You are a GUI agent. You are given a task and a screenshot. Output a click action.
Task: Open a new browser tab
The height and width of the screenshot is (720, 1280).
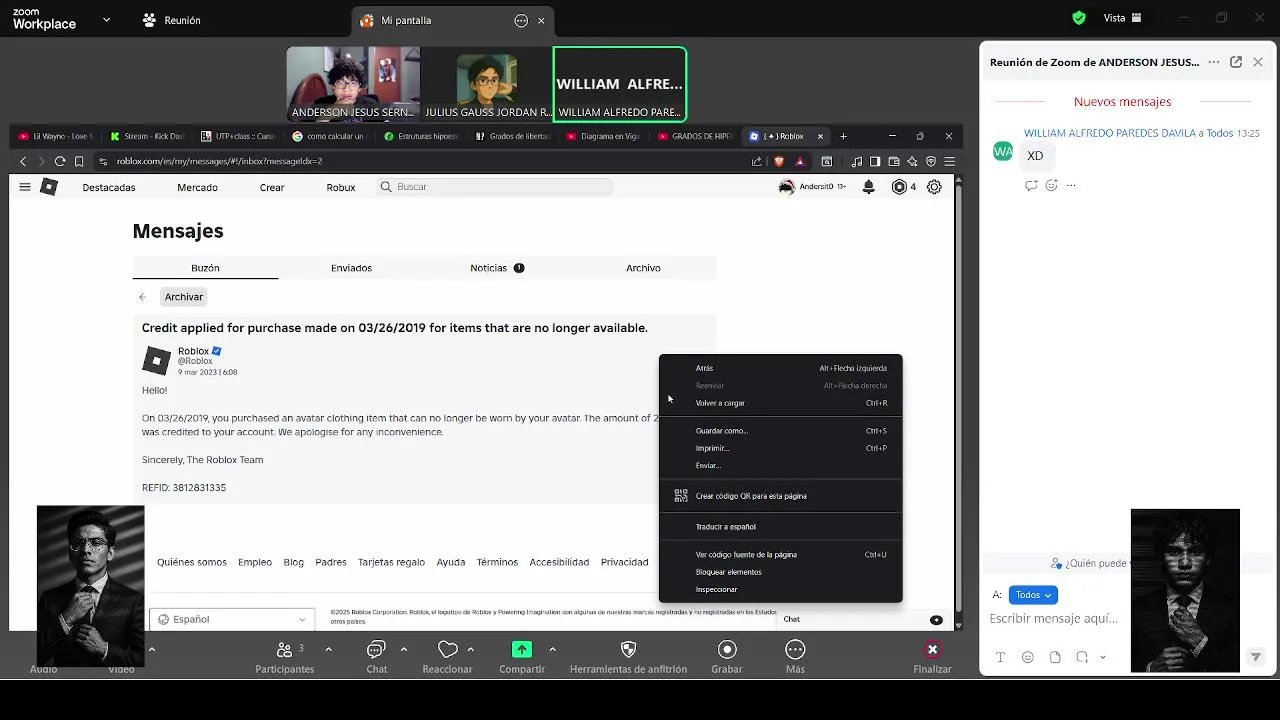tap(843, 136)
